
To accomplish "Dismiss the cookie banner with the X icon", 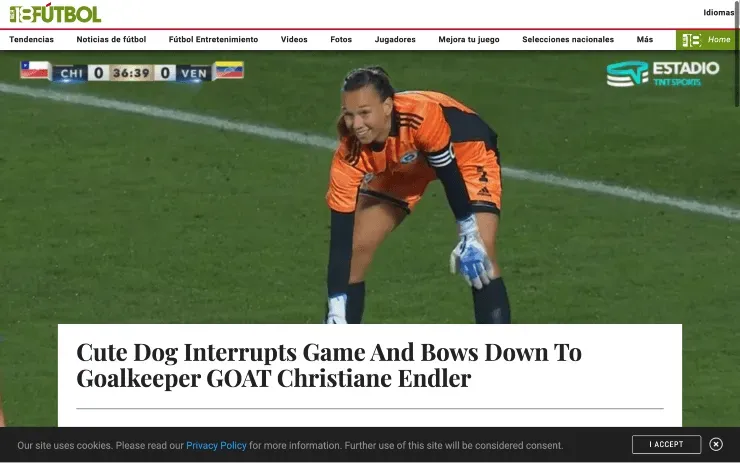I will 715,444.
